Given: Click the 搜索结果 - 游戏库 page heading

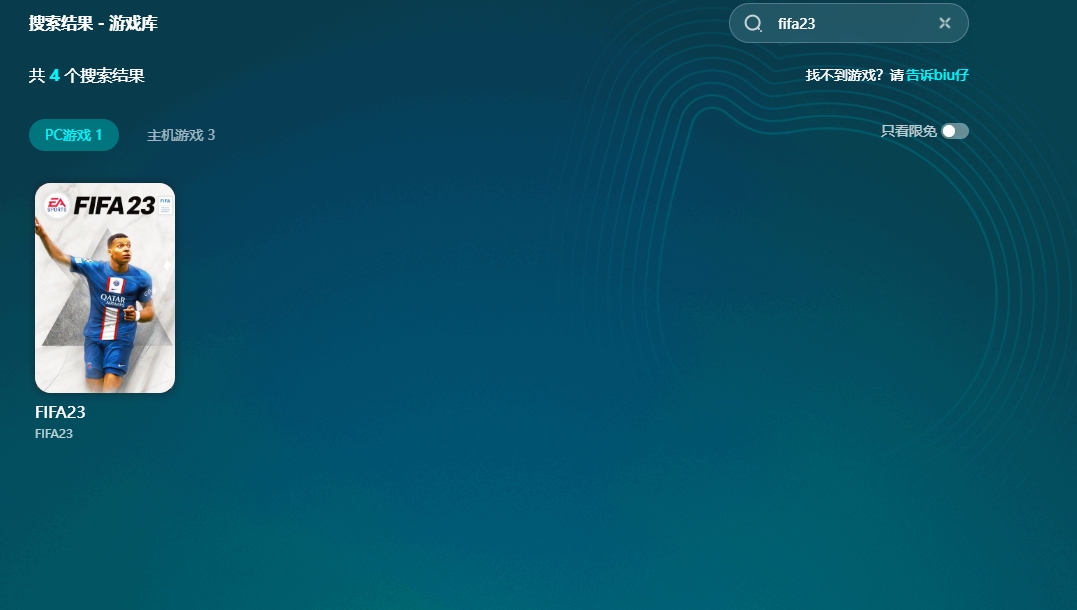Looking at the screenshot, I should click(93, 23).
